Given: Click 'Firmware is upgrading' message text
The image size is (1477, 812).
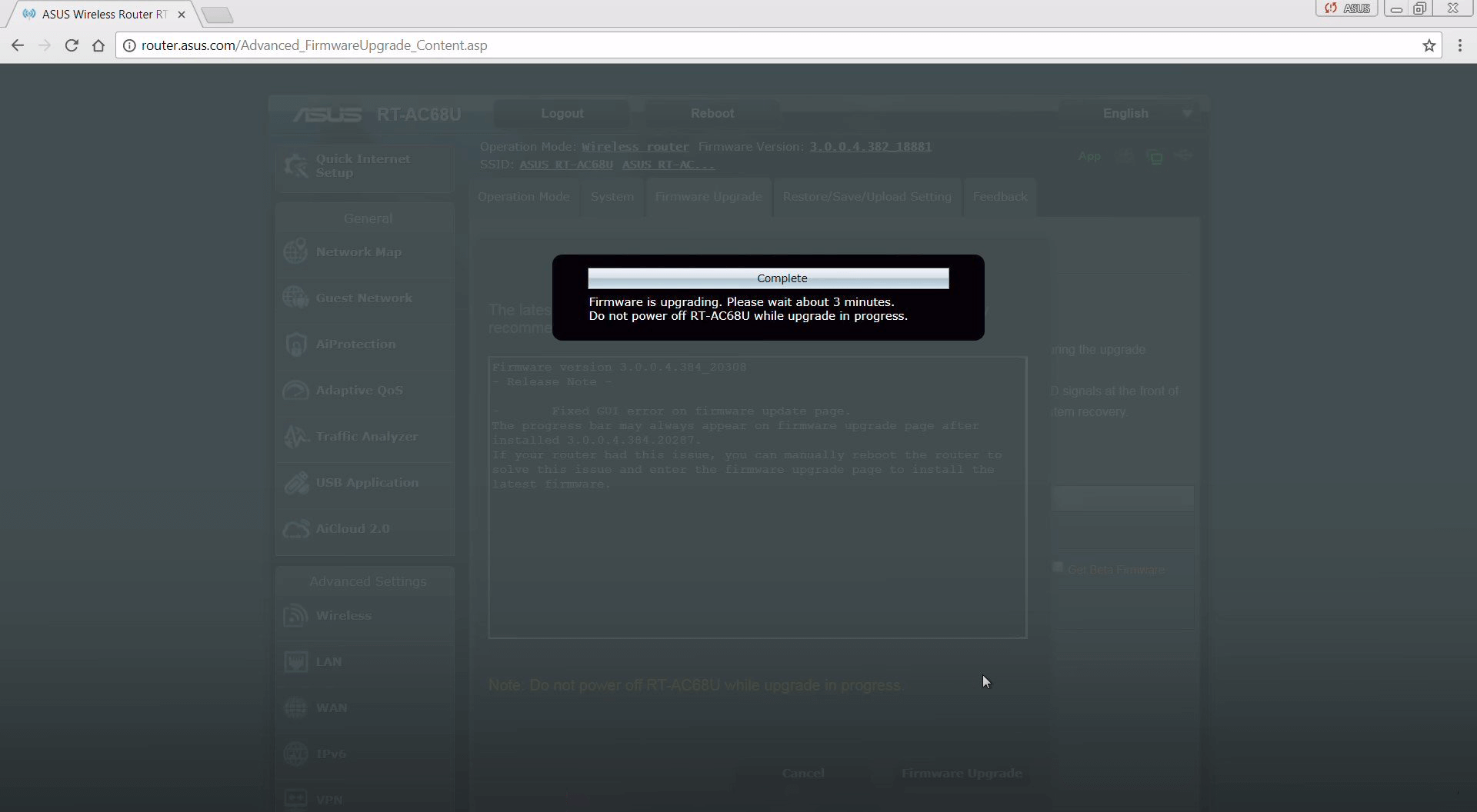Looking at the screenshot, I should coord(742,302).
